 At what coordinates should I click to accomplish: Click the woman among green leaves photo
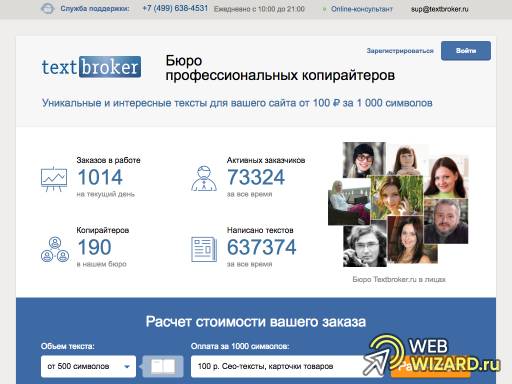(397, 198)
